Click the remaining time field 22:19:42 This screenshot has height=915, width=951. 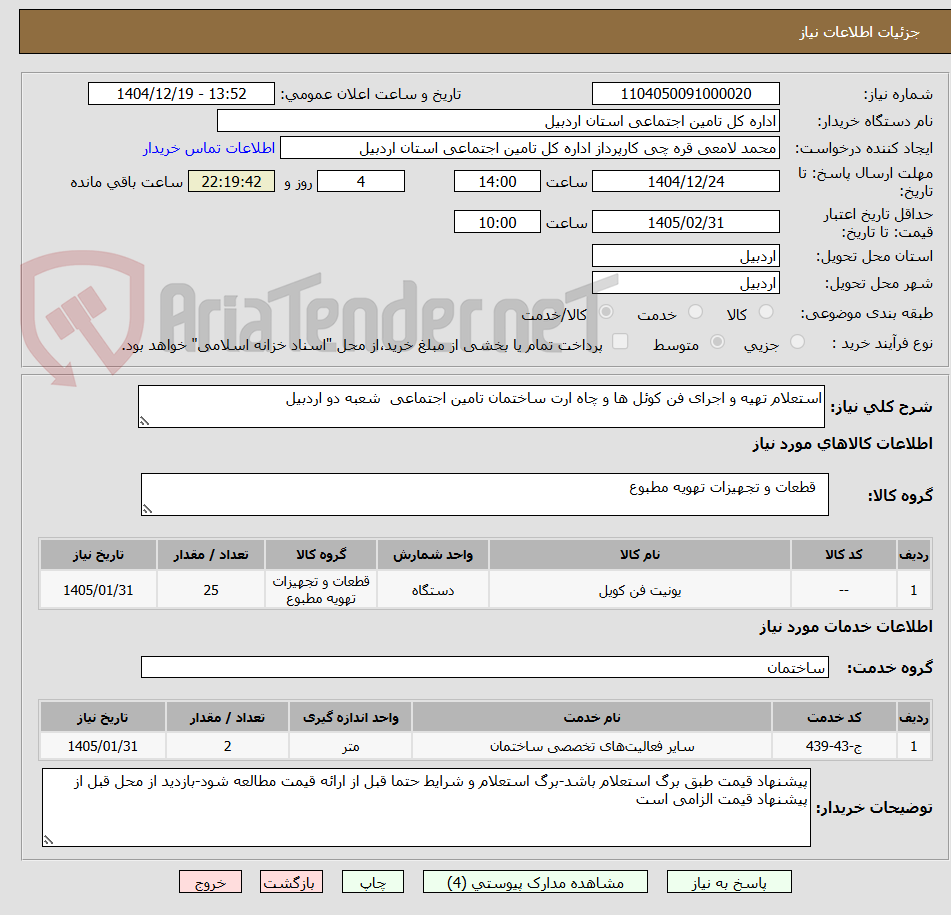coord(232,181)
